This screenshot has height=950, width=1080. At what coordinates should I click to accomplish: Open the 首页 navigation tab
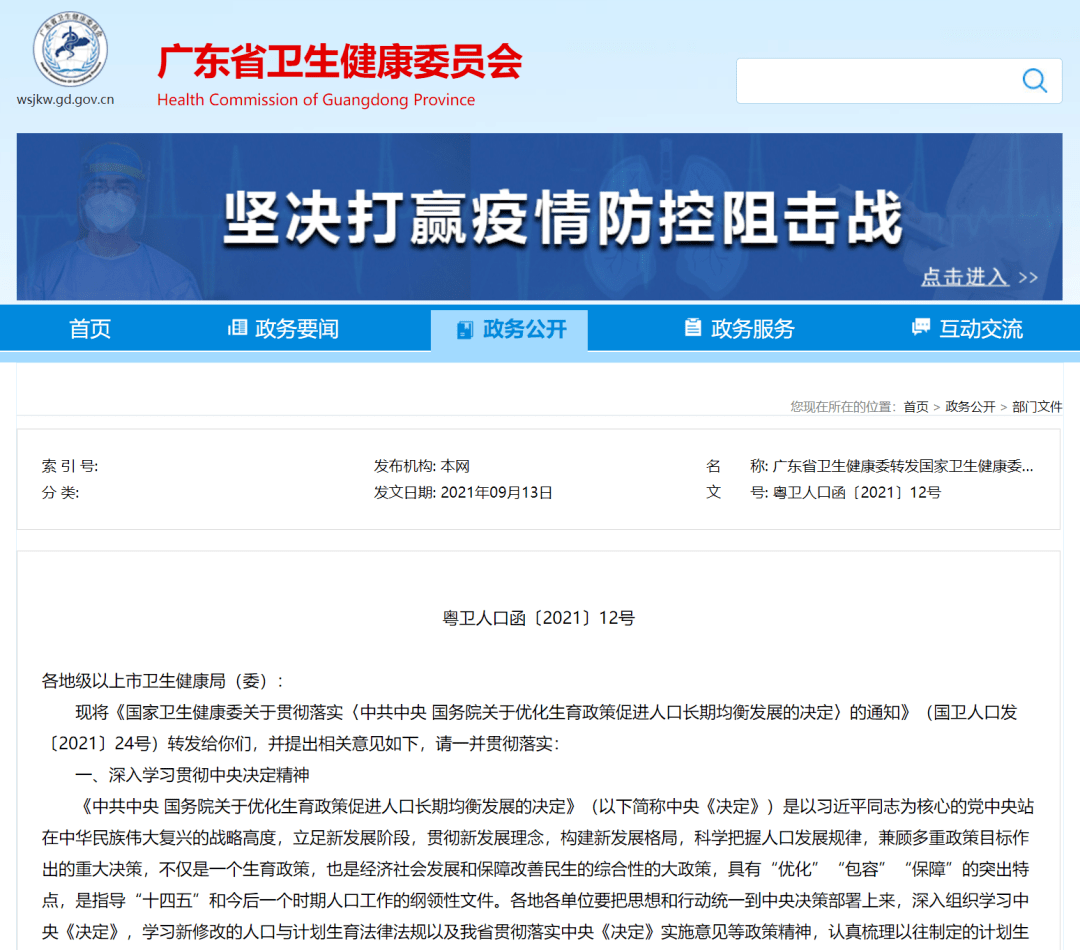[90, 329]
